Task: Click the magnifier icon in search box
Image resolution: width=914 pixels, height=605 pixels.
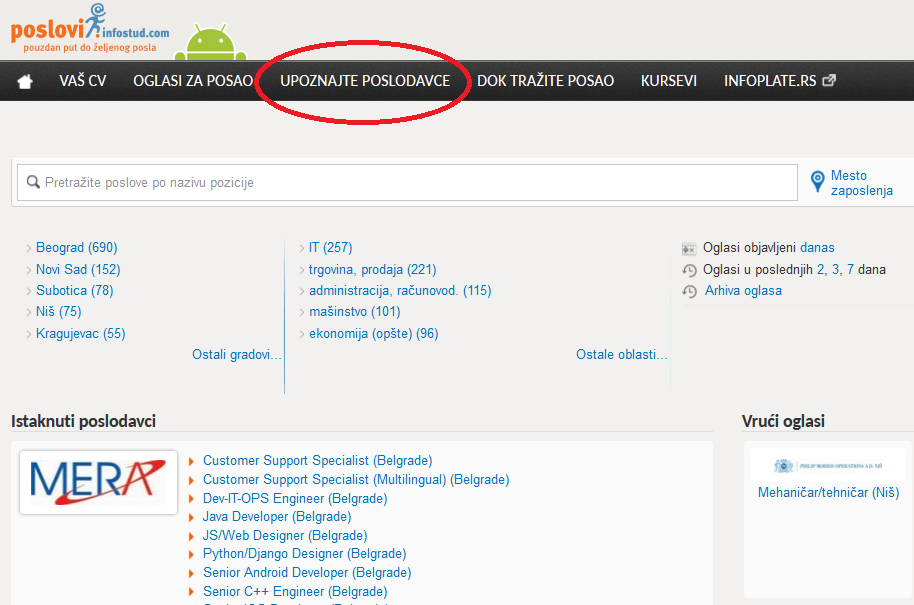Action: click(x=33, y=183)
